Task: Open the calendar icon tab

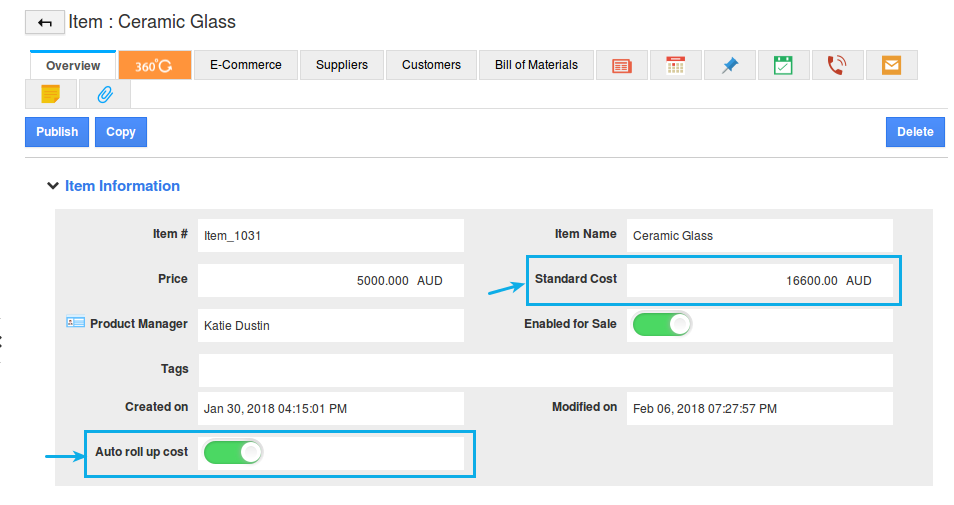Action: (675, 65)
